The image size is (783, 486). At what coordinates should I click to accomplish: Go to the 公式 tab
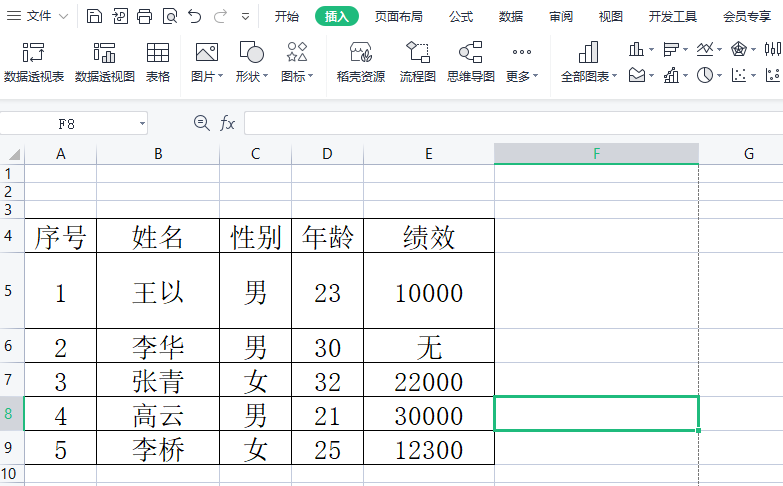click(x=460, y=16)
